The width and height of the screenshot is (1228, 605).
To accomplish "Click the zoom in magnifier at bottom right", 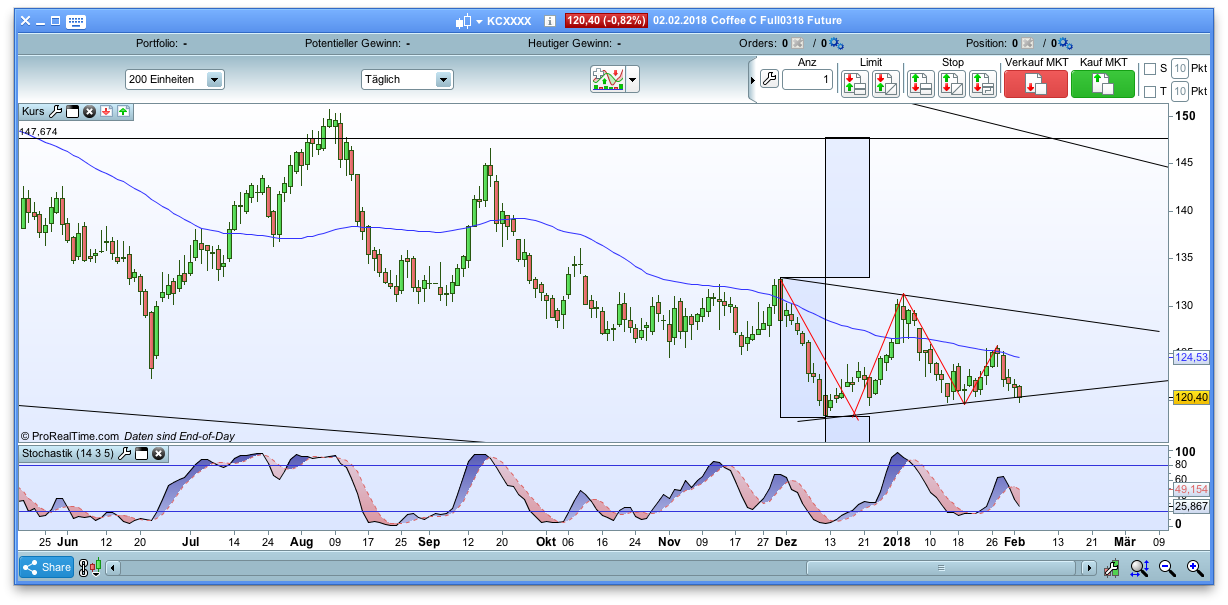I will 1195,567.
